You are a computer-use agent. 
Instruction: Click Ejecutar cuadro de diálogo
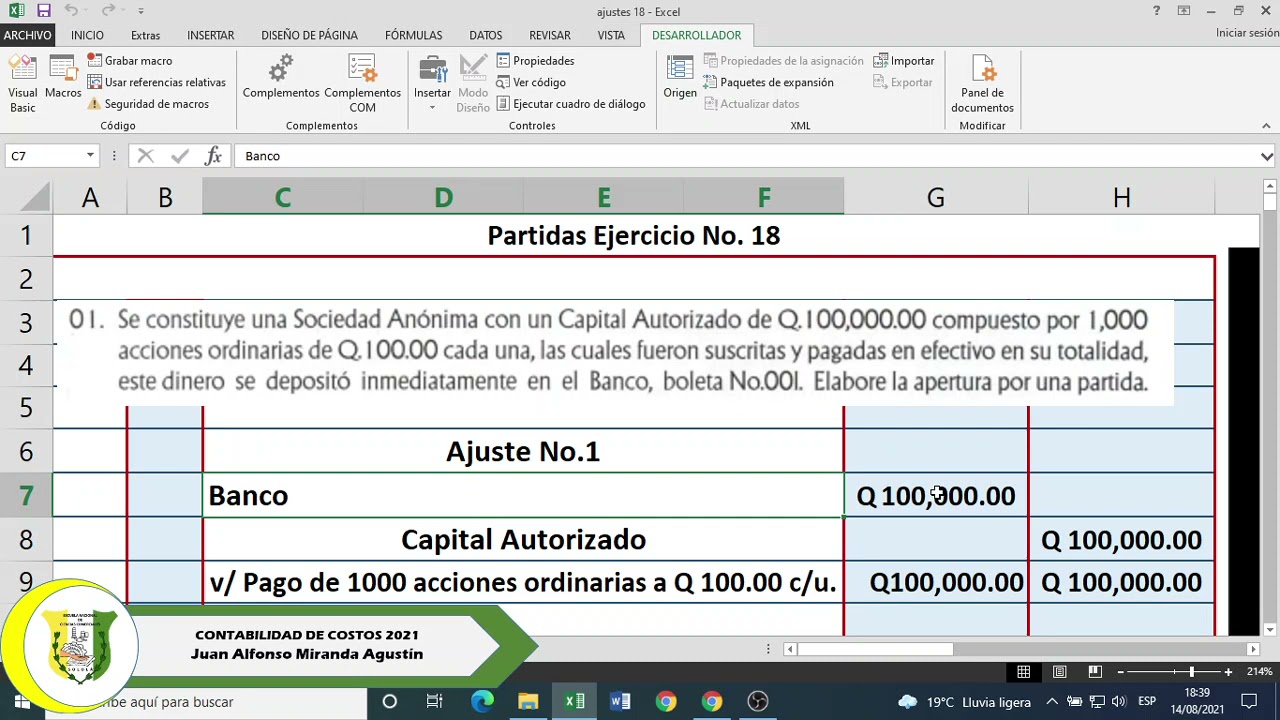coord(571,104)
